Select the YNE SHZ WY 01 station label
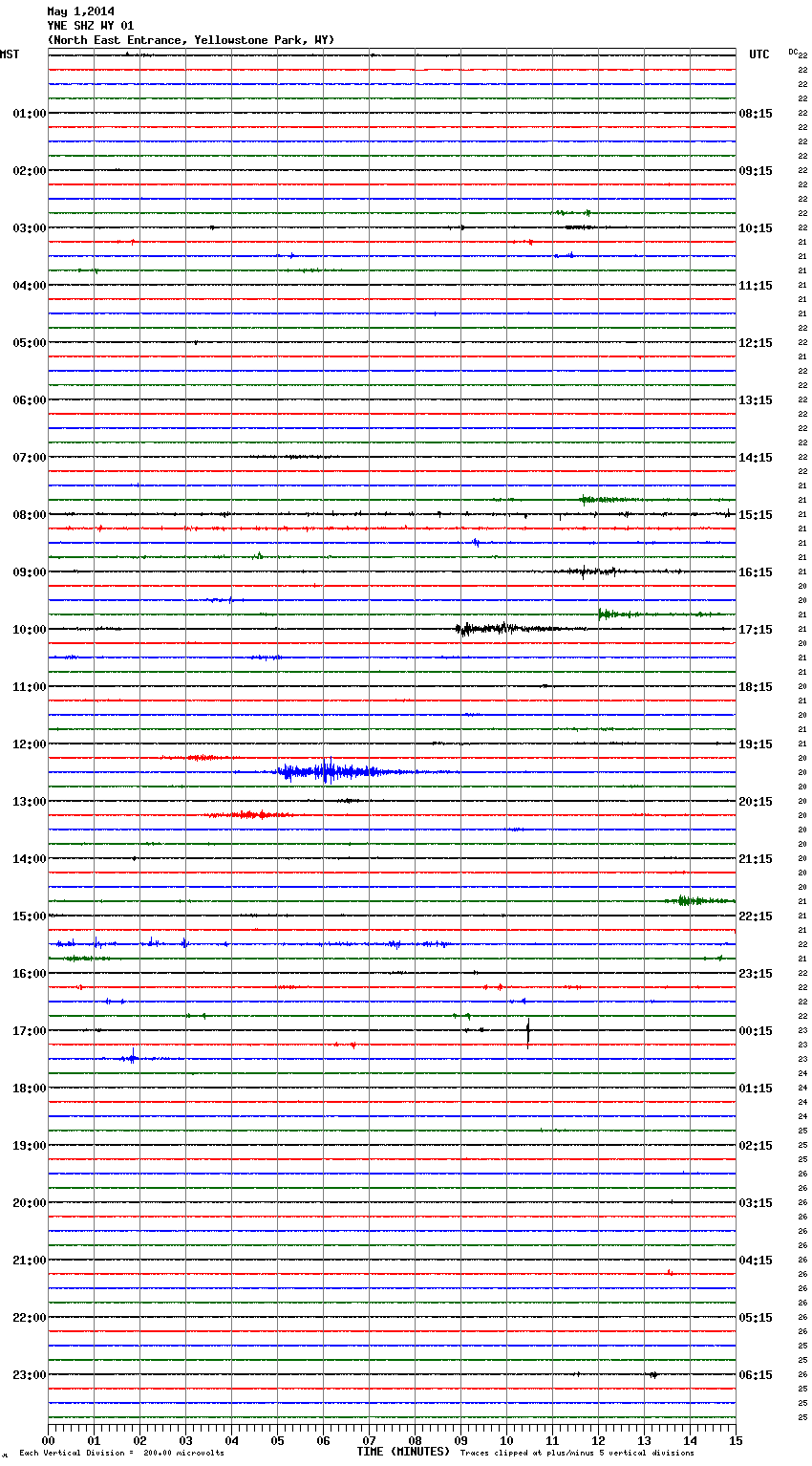 tap(91, 26)
